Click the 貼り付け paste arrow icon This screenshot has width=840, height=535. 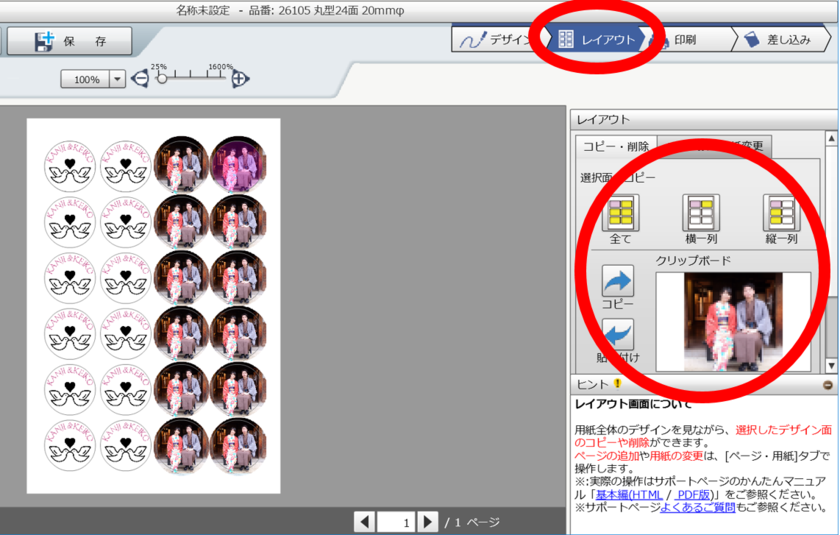tap(617, 335)
